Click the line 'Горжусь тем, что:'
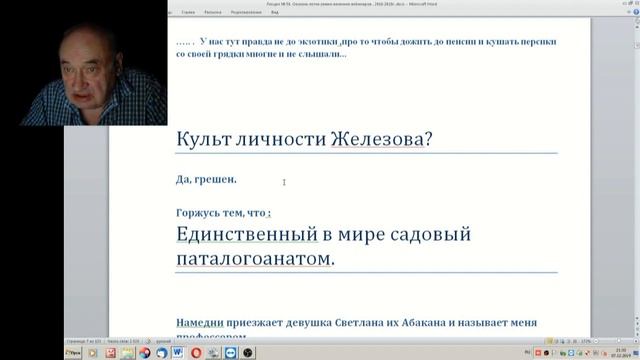 pyautogui.click(x=223, y=213)
